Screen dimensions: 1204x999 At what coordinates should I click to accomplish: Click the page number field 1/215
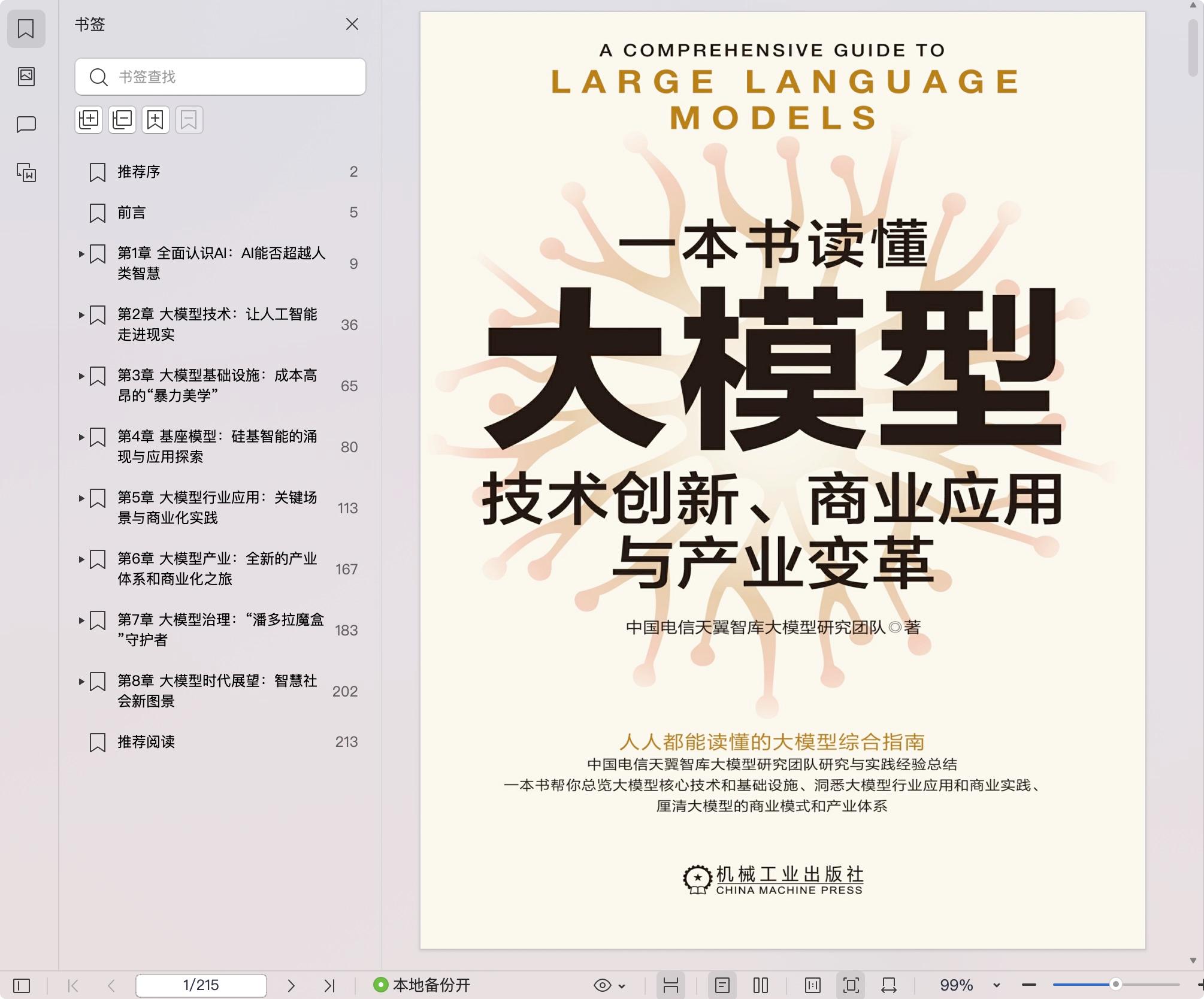(x=201, y=985)
